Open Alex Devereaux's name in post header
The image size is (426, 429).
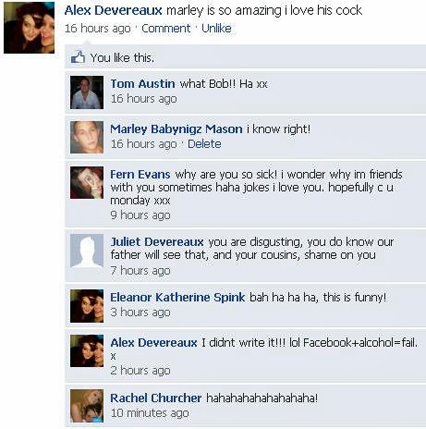tap(113, 10)
